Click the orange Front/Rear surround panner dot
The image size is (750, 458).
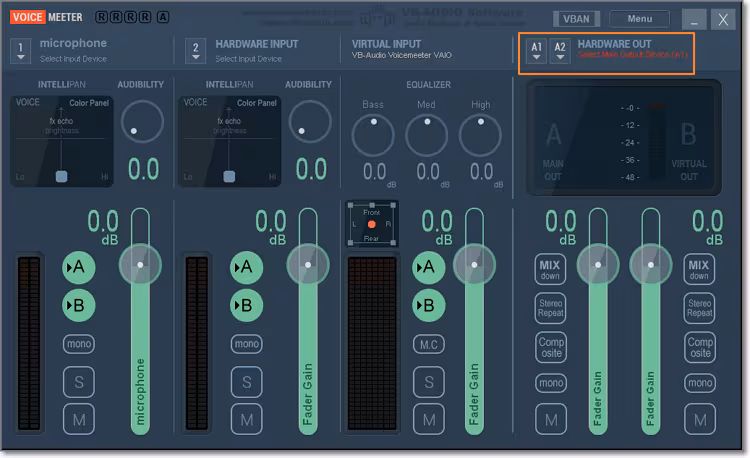pos(372,224)
